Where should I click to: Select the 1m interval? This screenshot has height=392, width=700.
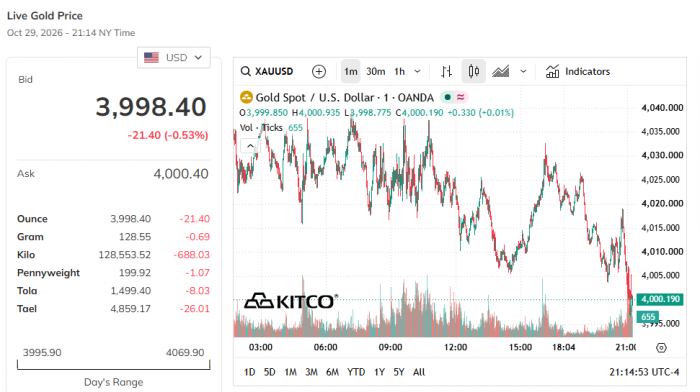coord(350,71)
